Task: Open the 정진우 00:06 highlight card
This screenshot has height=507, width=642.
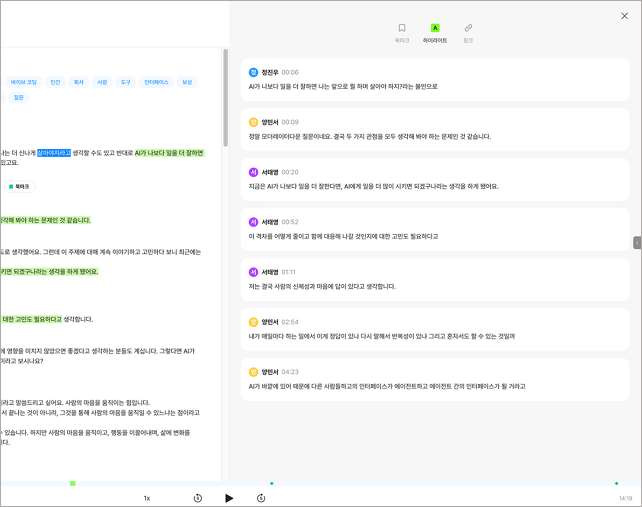Action: (435, 79)
